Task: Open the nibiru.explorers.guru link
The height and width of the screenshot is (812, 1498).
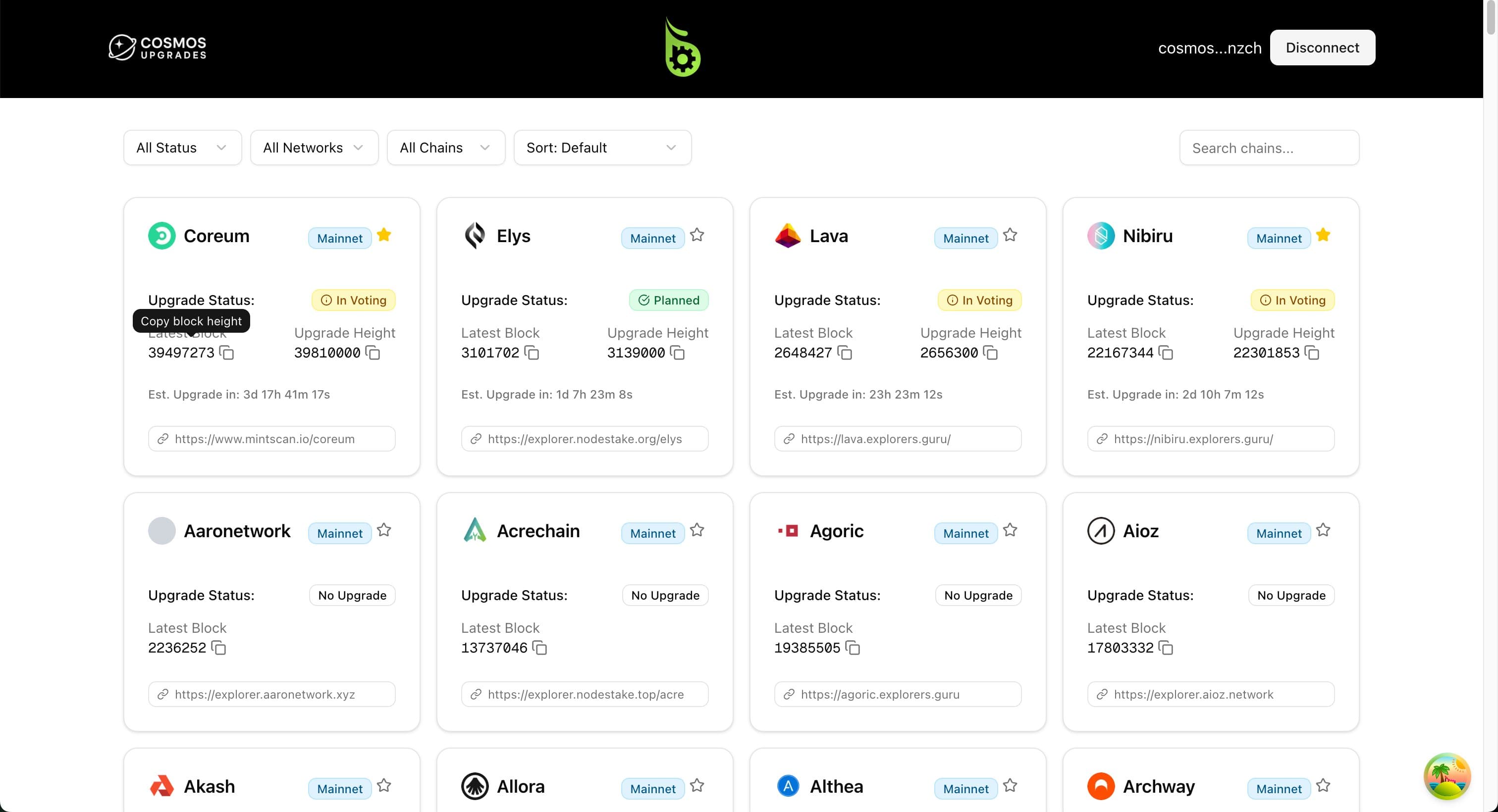Action: pos(1211,439)
